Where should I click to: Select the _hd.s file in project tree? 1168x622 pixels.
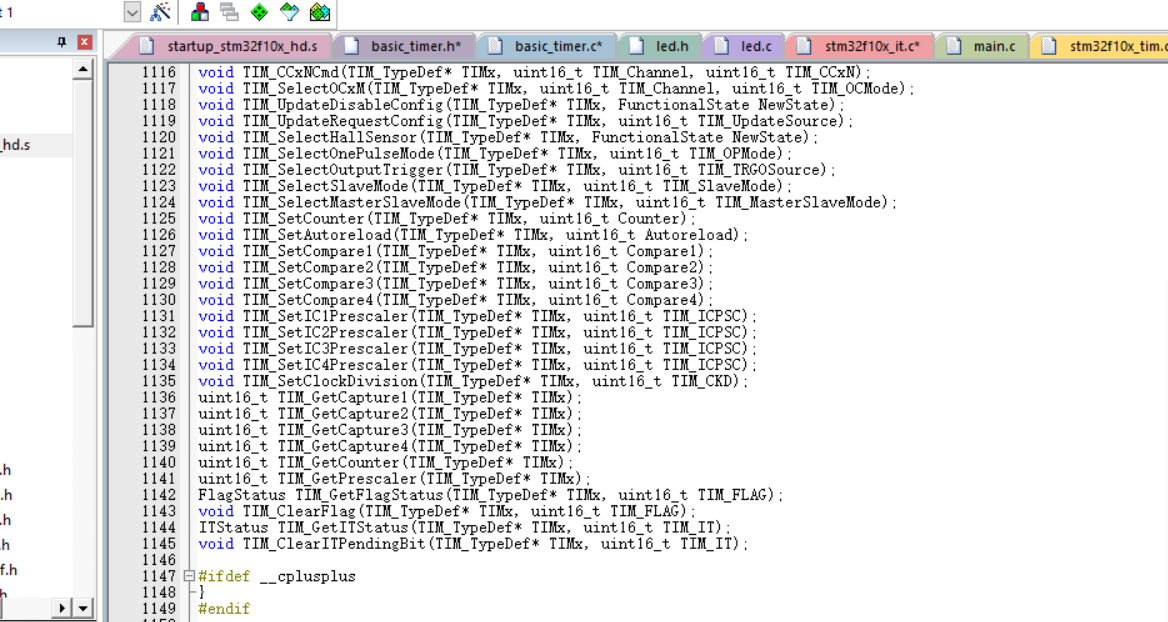(x=16, y=145)
